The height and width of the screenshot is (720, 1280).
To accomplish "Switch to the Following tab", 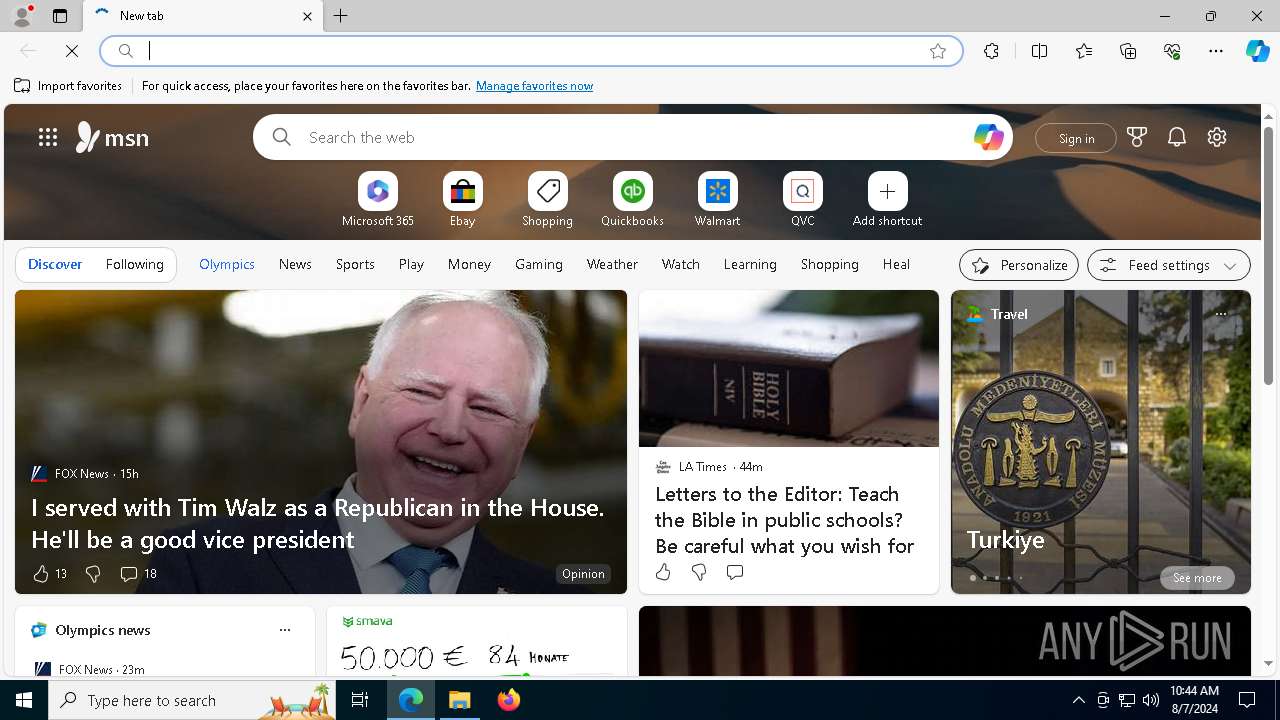I will 134,264.
